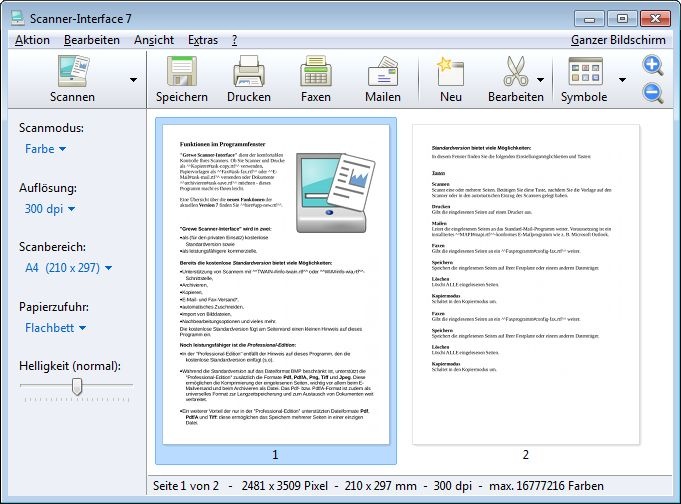Click the Scannen label text
The image size is (681, 504).
tap(72, 97)
